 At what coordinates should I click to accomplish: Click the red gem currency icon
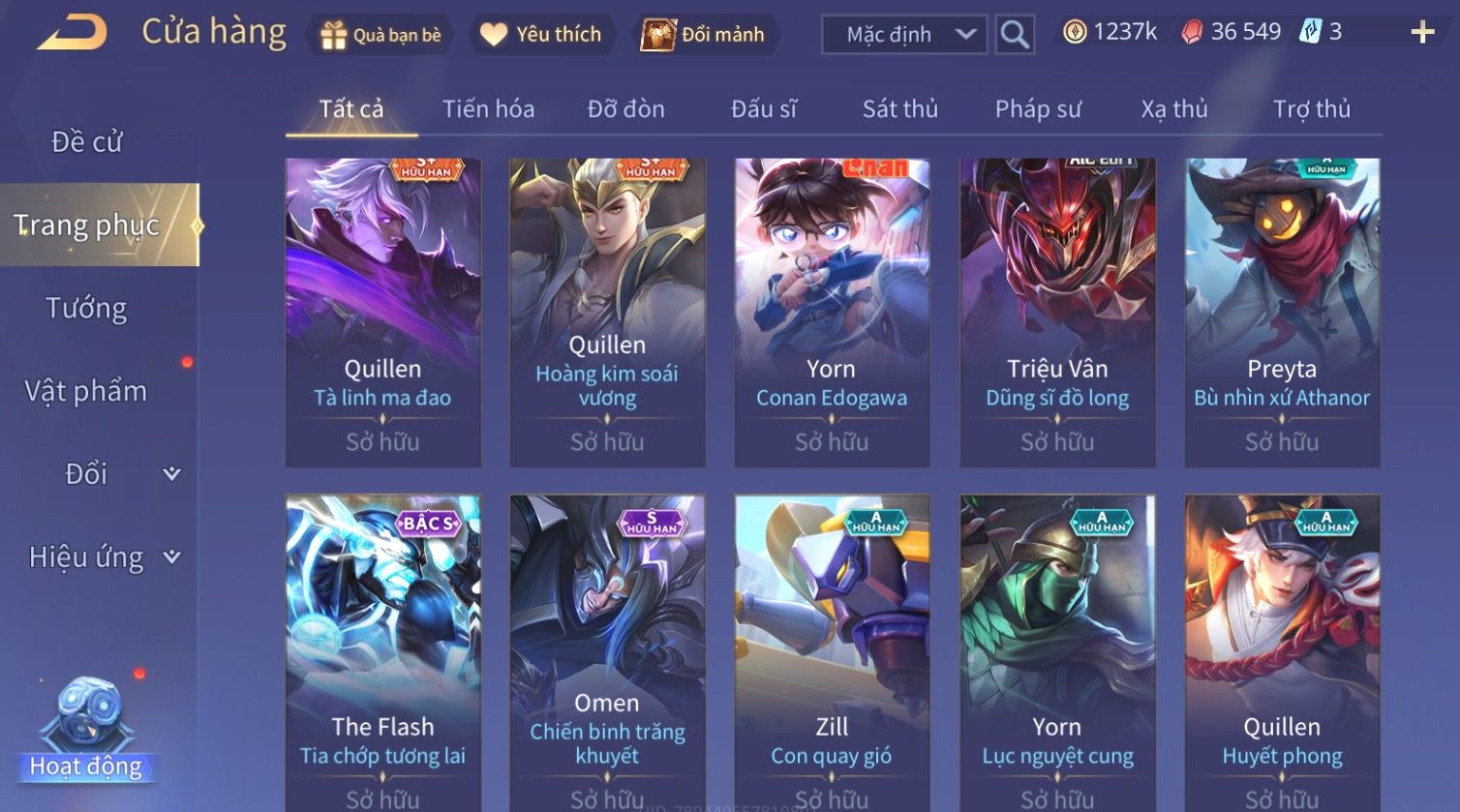click(1192, 32)
